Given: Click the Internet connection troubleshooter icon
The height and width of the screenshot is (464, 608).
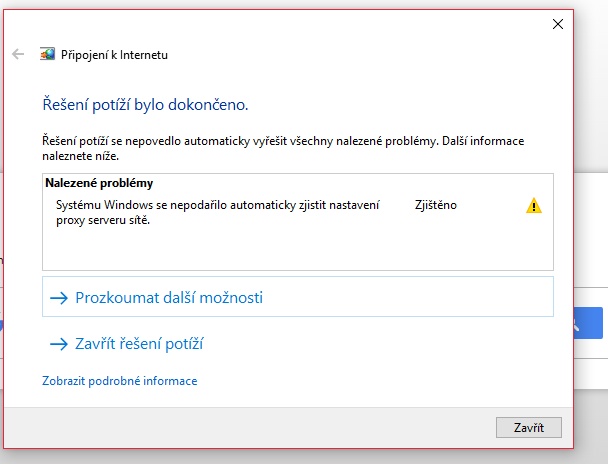Looking at the screenshot, I should 47,55.
